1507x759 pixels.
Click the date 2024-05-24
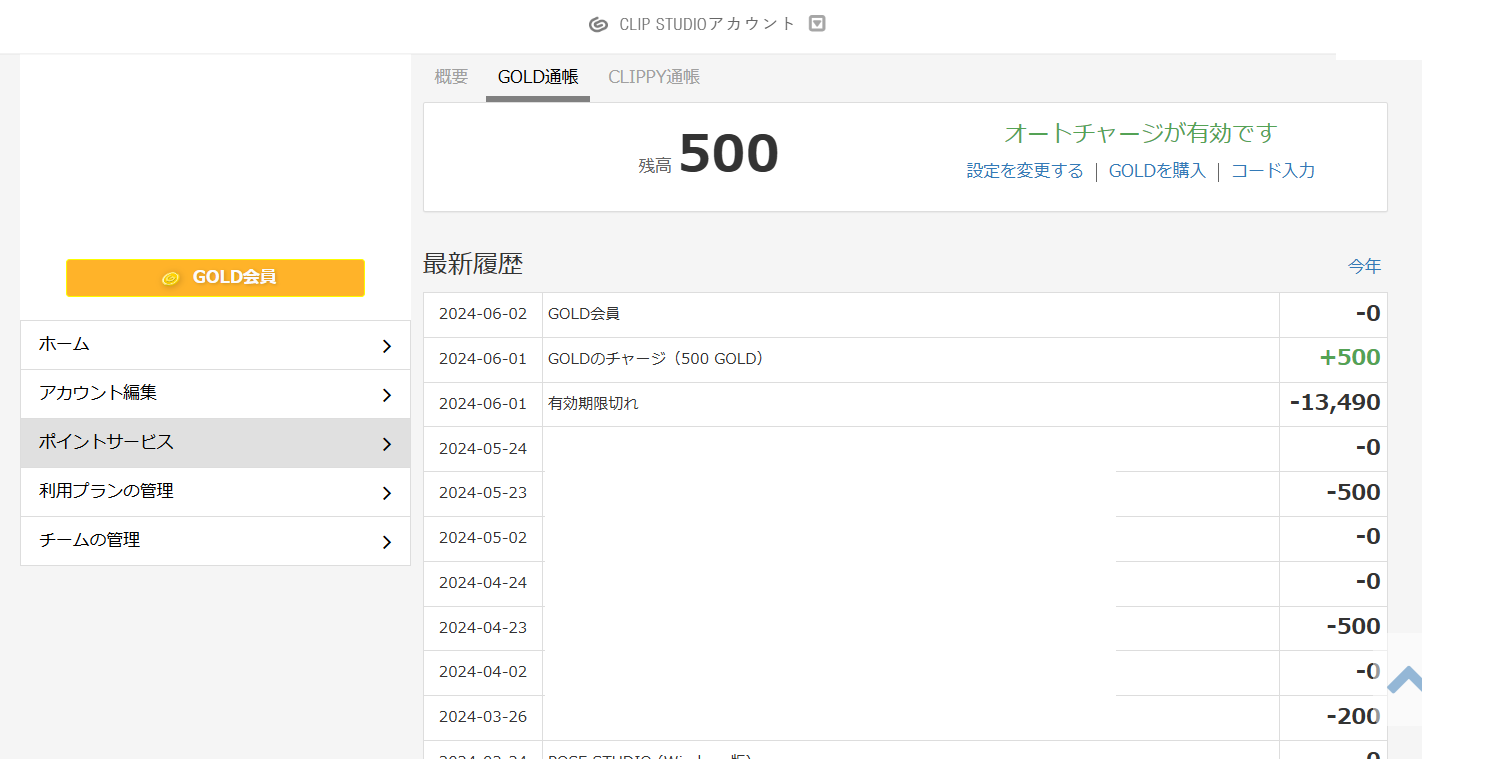click(x=483, y=448)
